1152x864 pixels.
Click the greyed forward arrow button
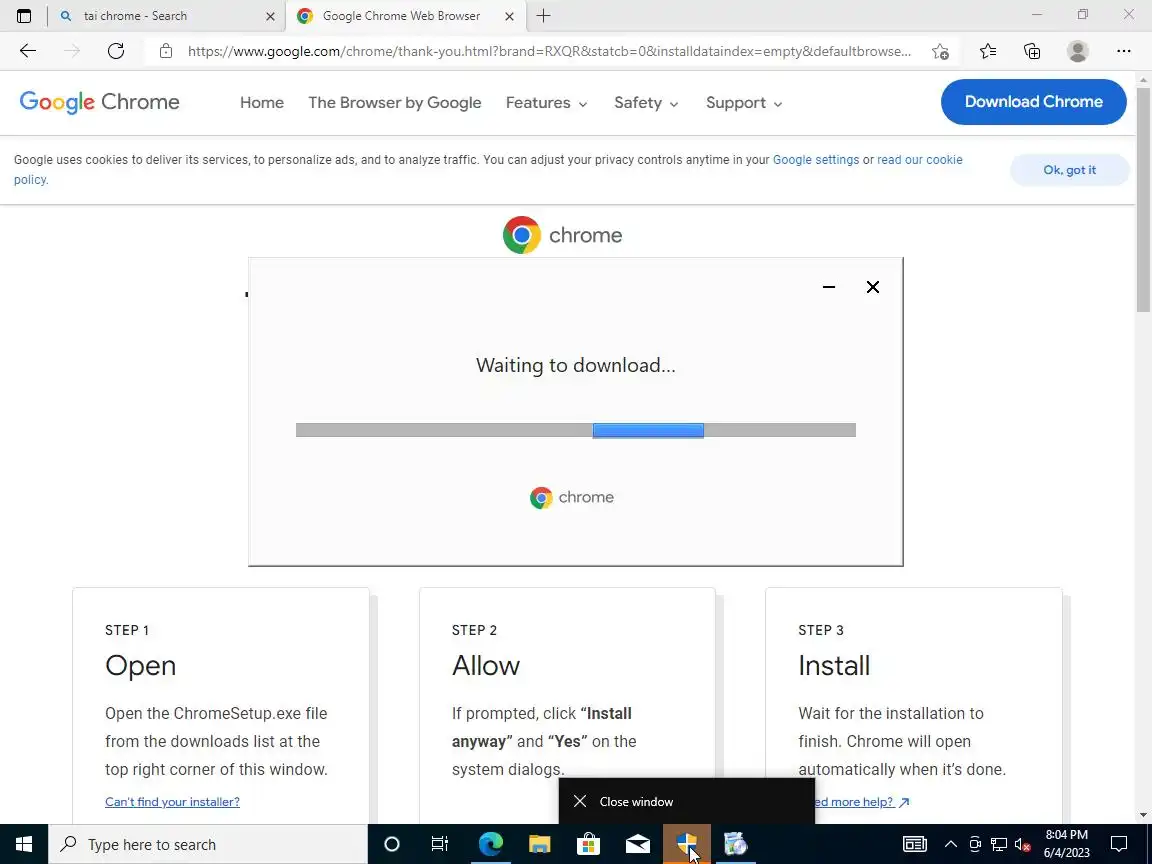[71, 51]
